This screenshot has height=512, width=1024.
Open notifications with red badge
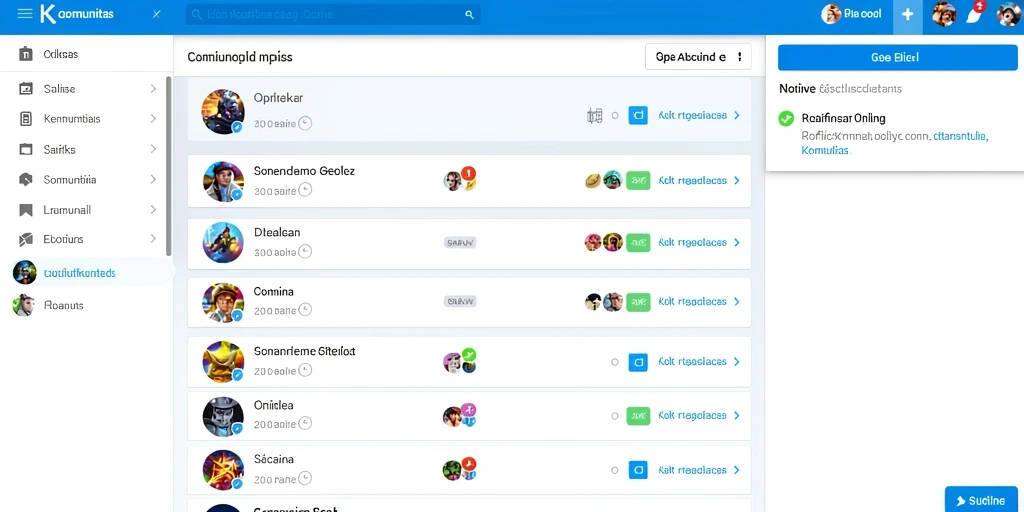pos(974,14)
